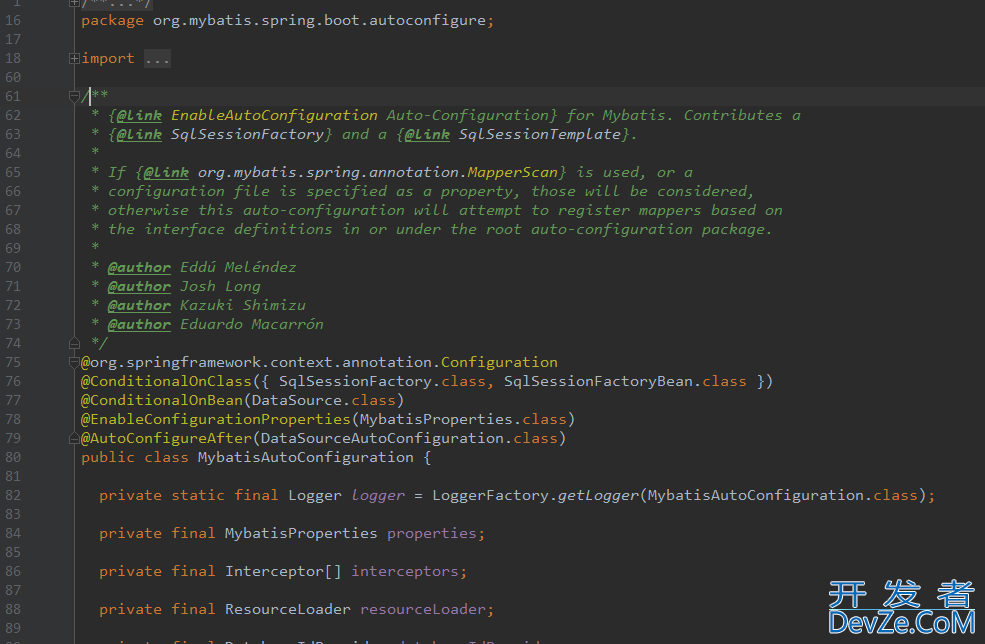The image size is (985, 644).
Task: Click the LoggerFactory identifier on line 82
Action: point(490,496)
